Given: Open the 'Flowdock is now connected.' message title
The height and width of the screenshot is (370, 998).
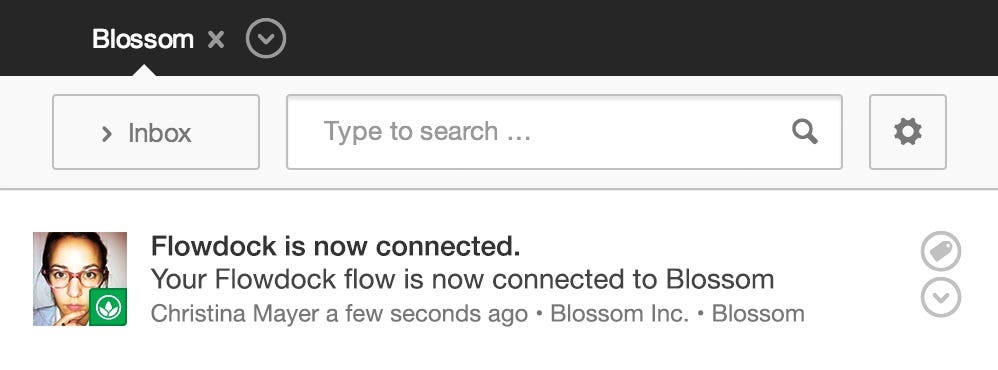Looking at the screenshot, I should (335, 246).
